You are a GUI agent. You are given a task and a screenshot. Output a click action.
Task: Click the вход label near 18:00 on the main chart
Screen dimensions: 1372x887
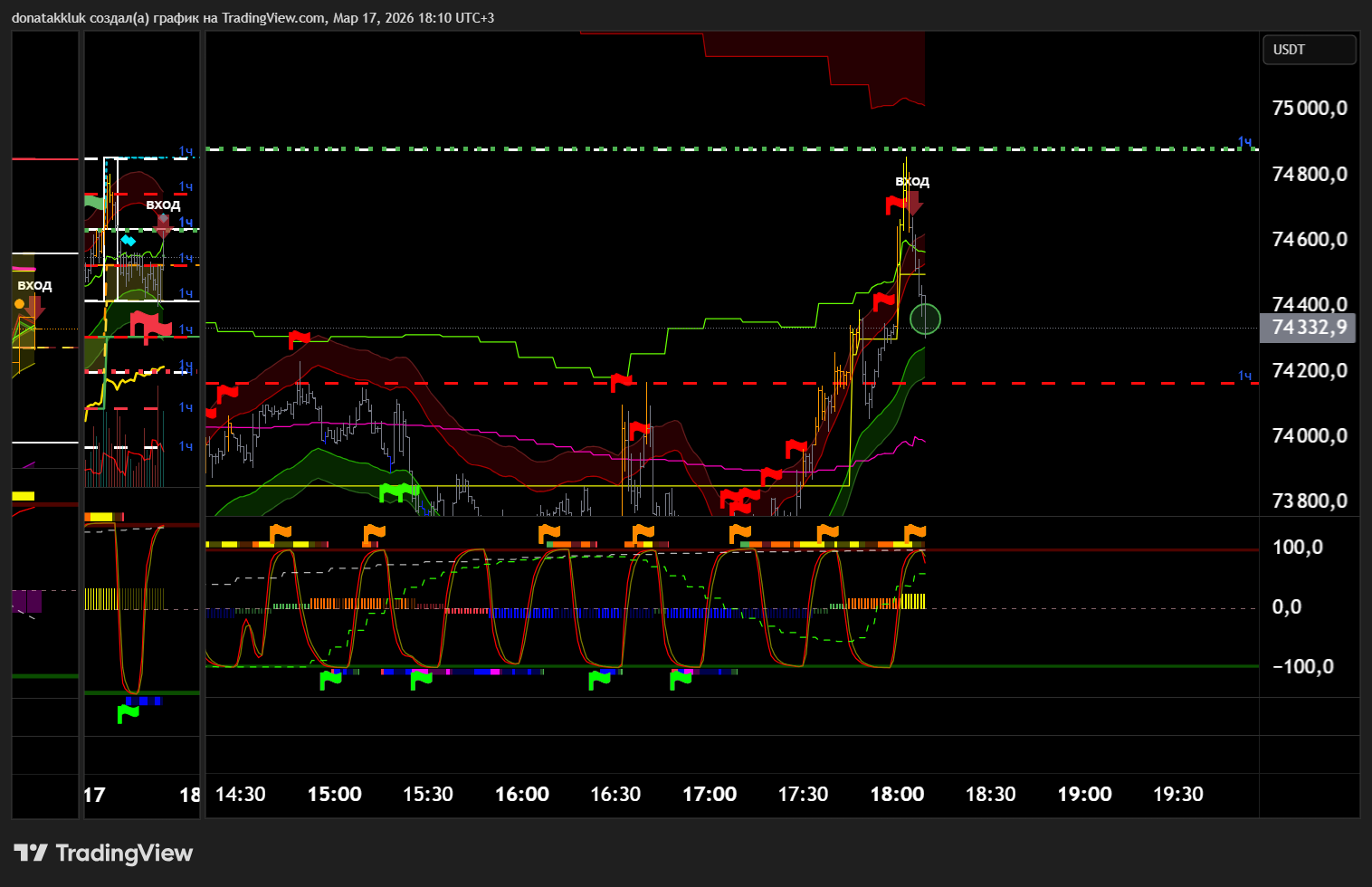pyautogui.click(x=912, y=181)
